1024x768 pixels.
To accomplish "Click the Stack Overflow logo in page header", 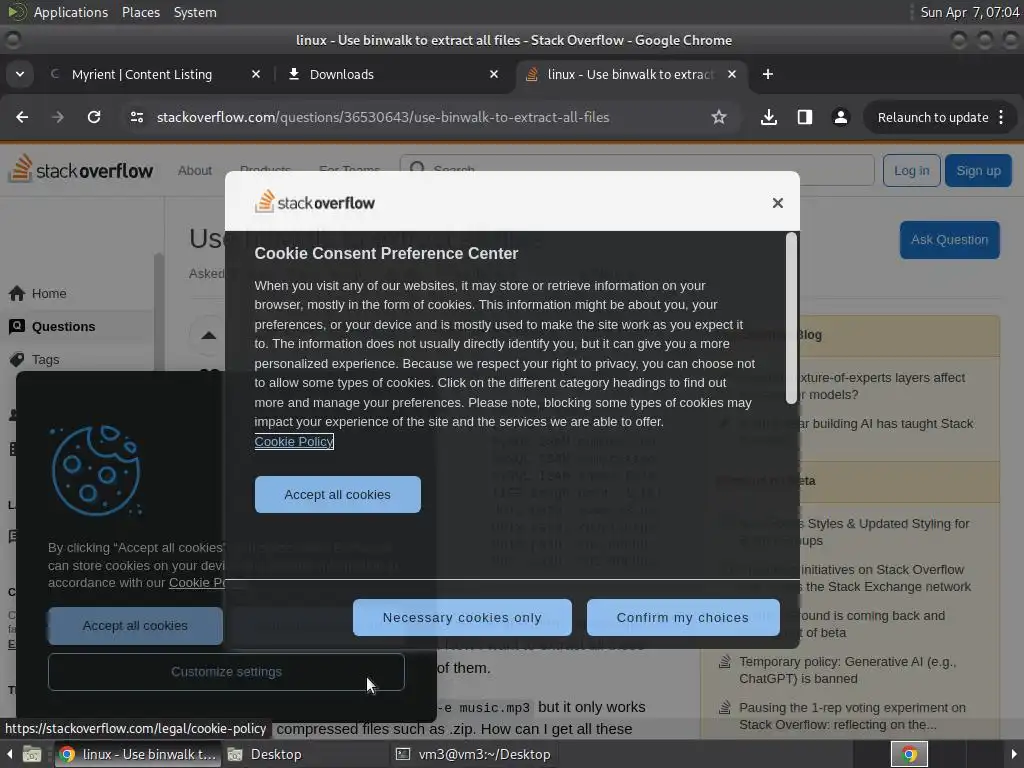I will click(x=81, y=170).
